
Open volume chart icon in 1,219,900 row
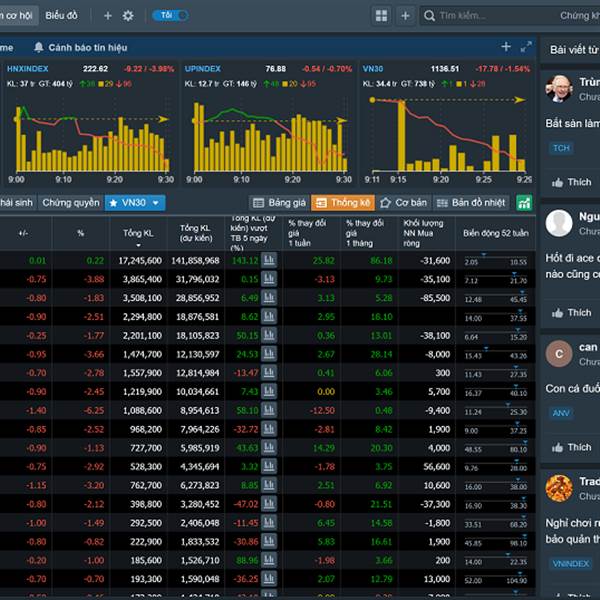(269, 391)
